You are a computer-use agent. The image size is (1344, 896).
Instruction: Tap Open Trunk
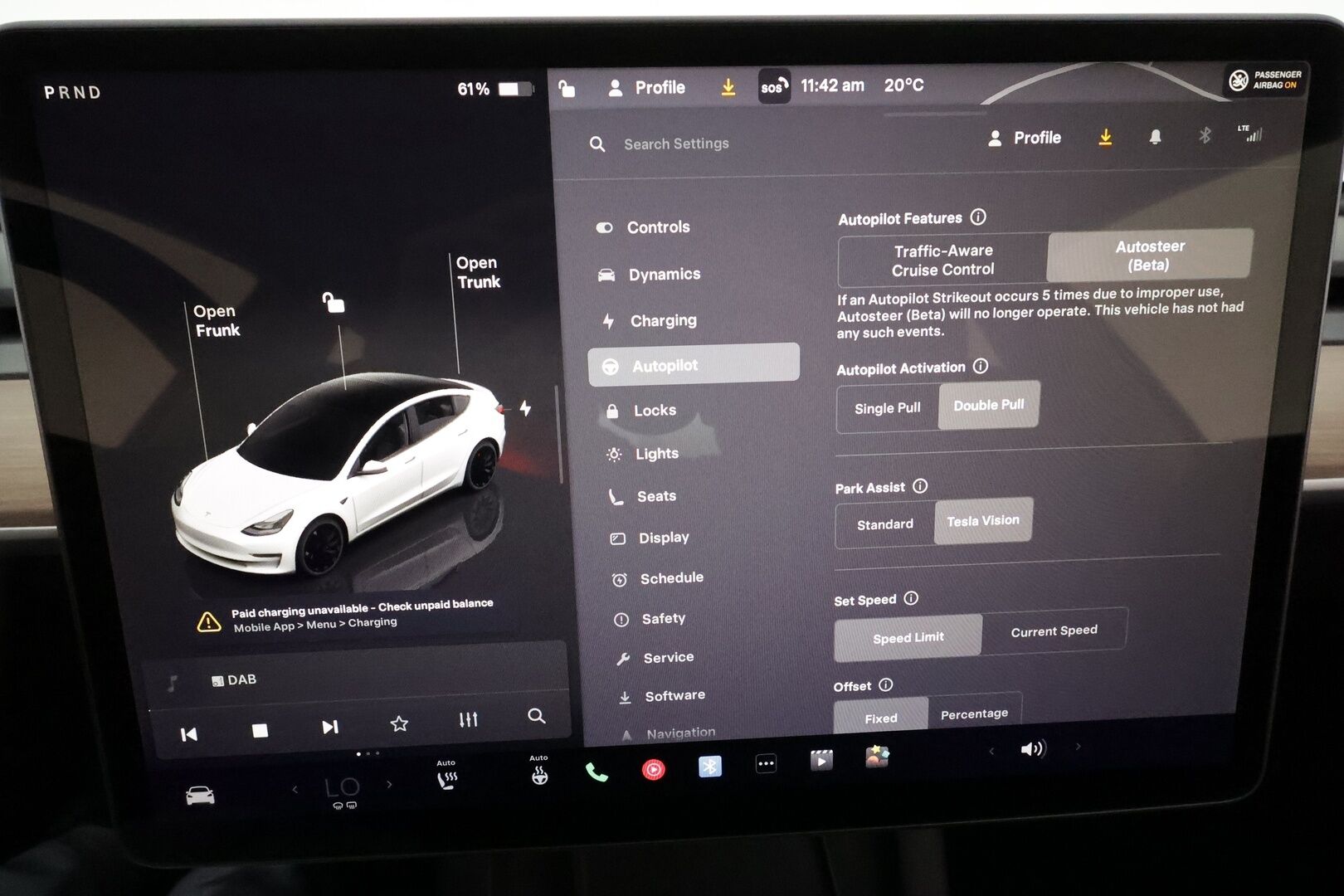click(x=478, y=272)
